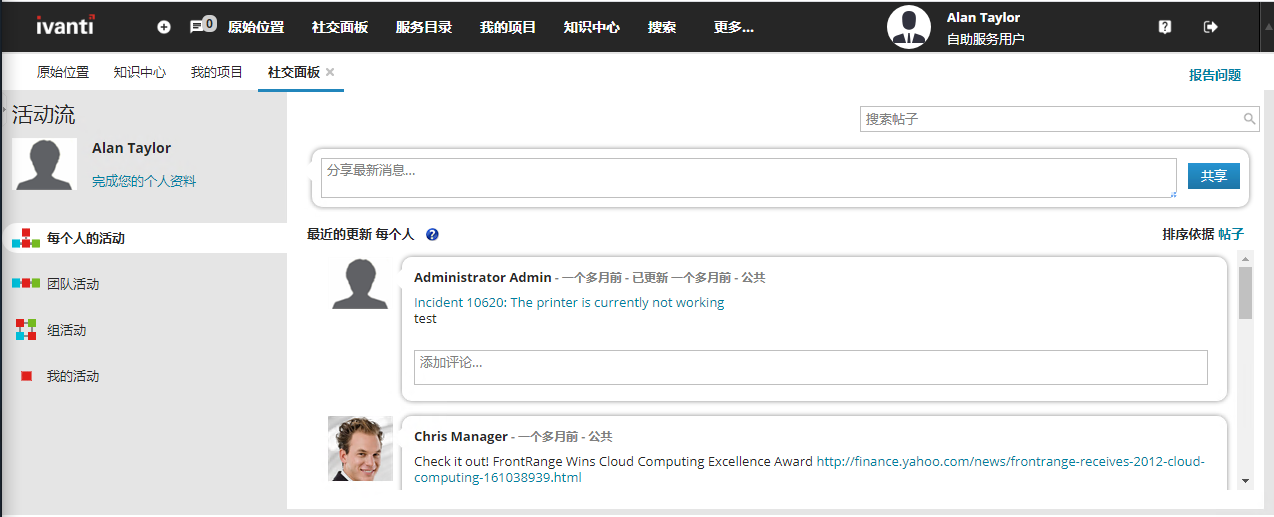
Task: Collapse the 活动流 panel arrow
Action: (5, 104)
